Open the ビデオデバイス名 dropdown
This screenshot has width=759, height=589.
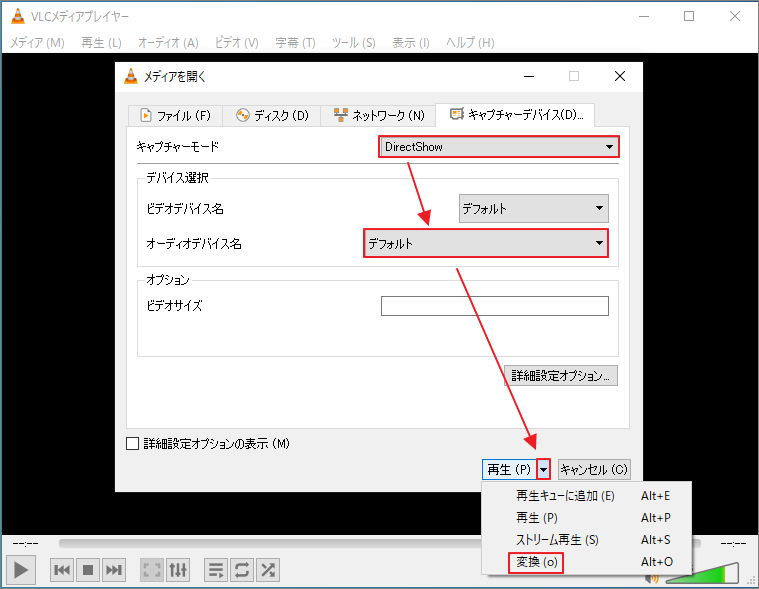533,209
